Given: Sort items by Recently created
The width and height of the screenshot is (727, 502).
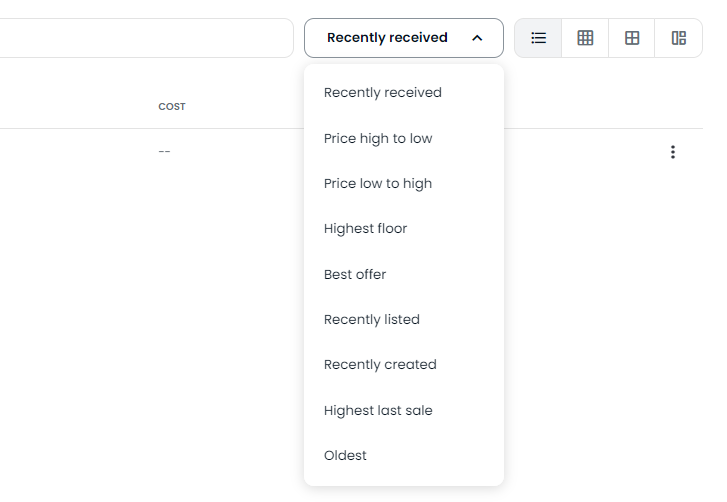Looking at the screenshot, I should coord(380,365).
